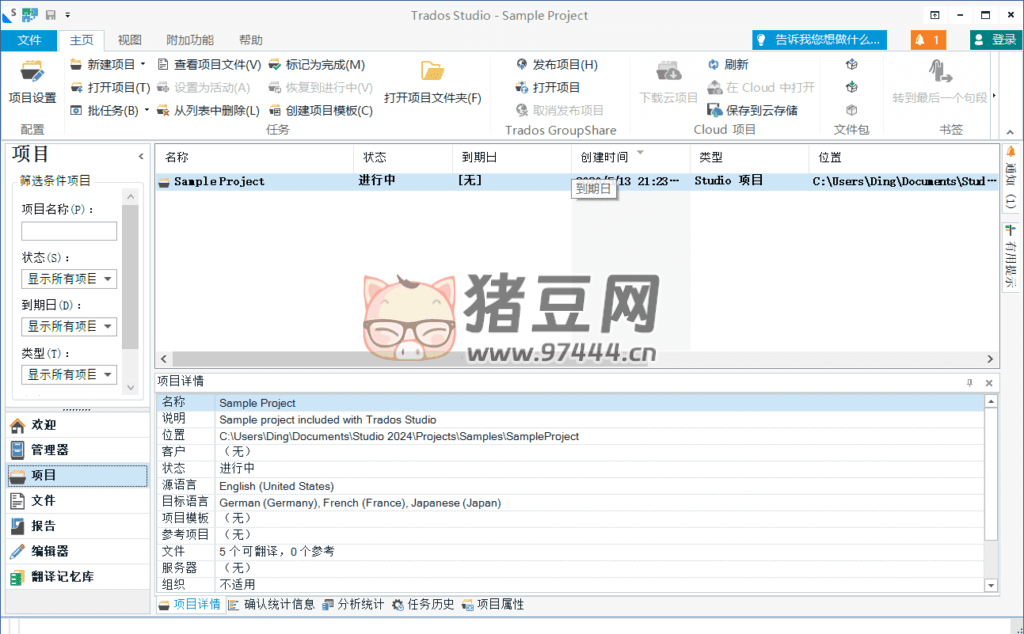This screenshot has height=634, width=1024.
Task: Sort by 状态 column header
Action: point(403,157)
